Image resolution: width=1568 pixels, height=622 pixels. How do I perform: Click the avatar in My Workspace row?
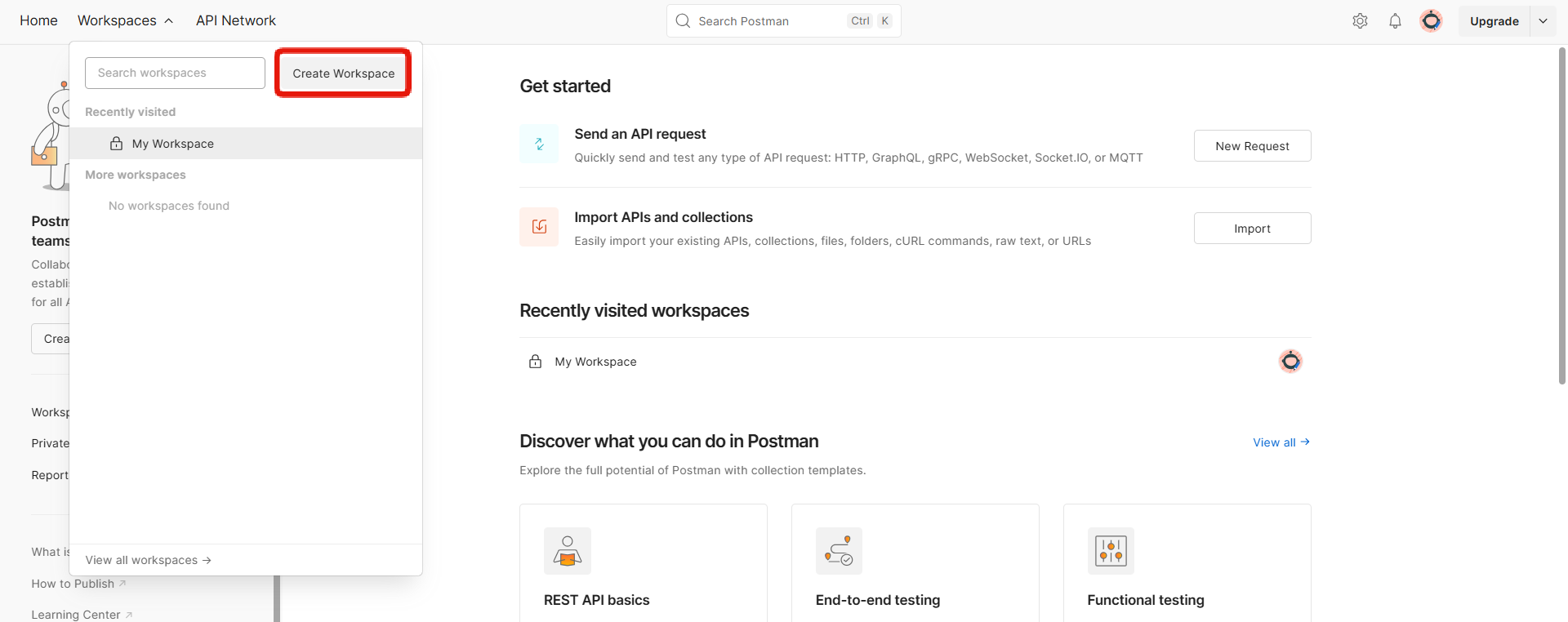click(1290, 361)
